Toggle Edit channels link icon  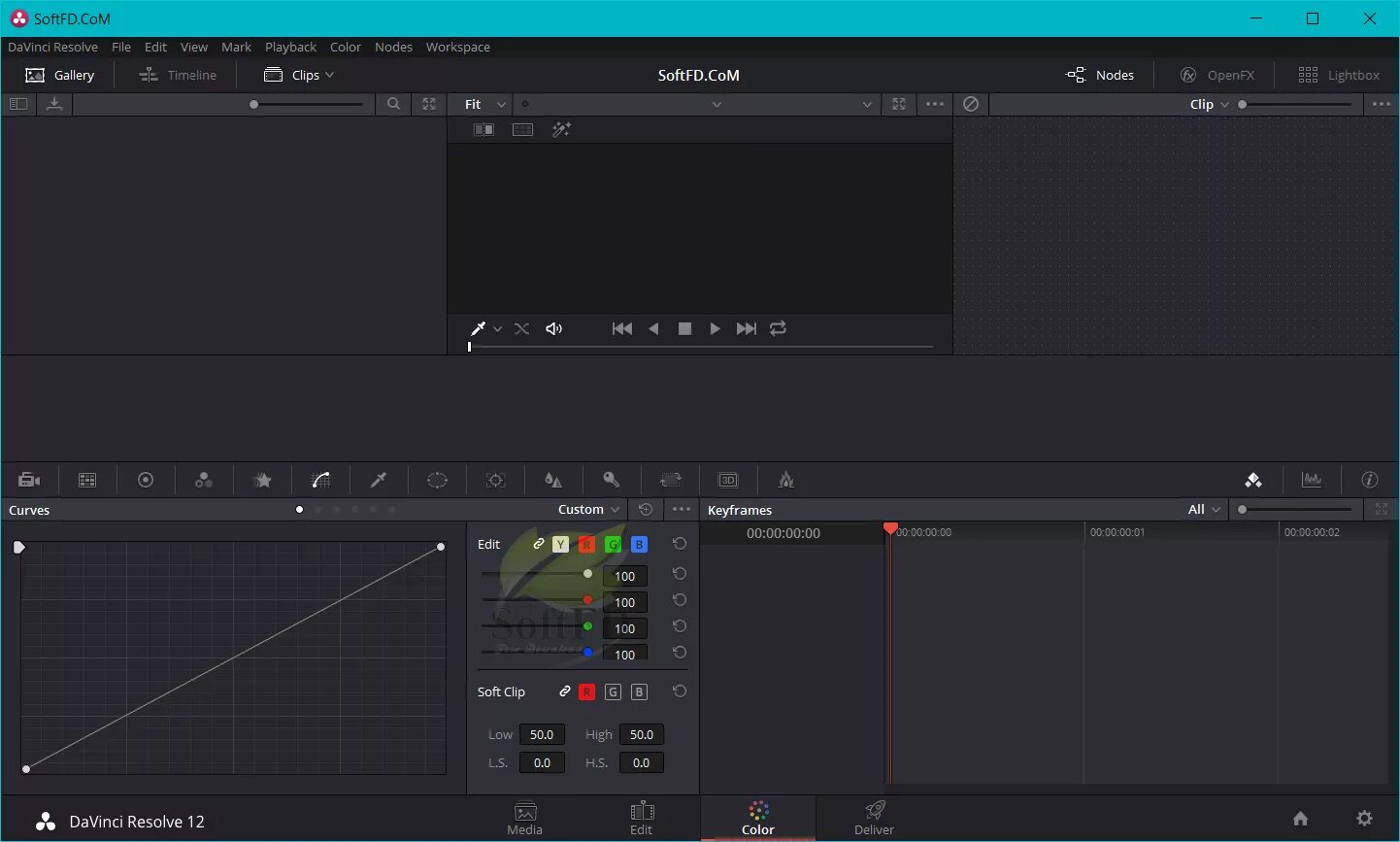538,545
